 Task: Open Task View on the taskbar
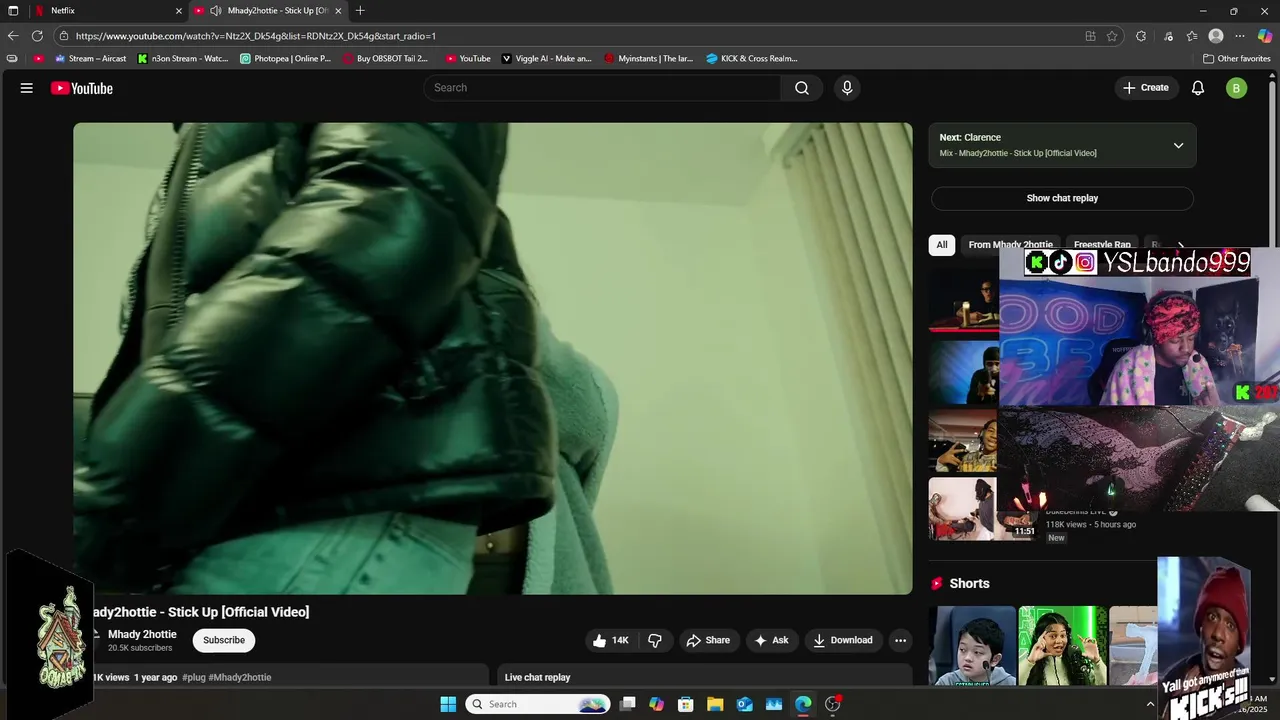(628, 704)
